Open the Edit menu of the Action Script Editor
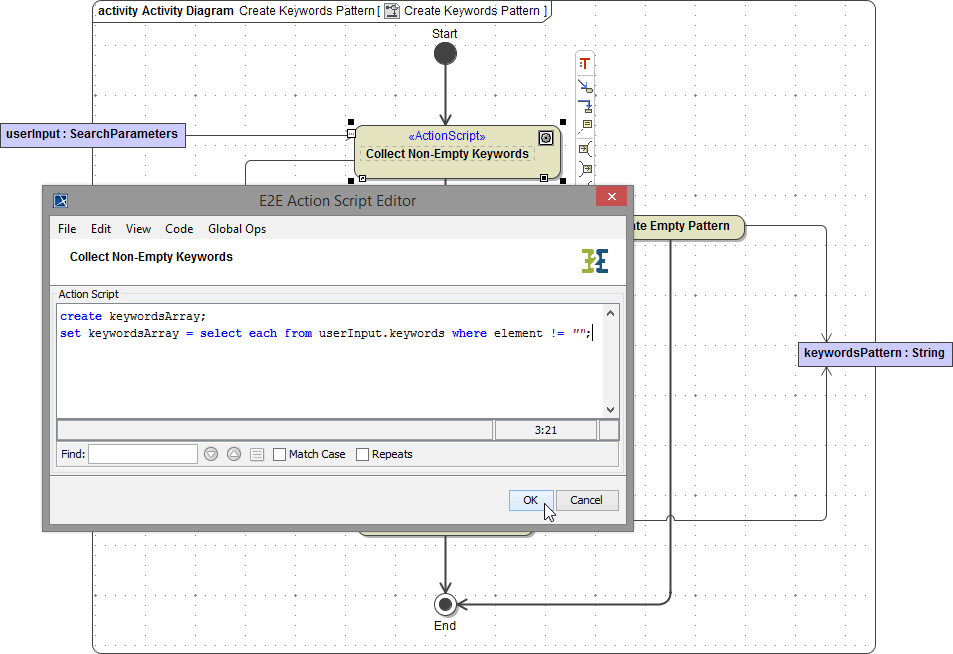 [100, 228]
